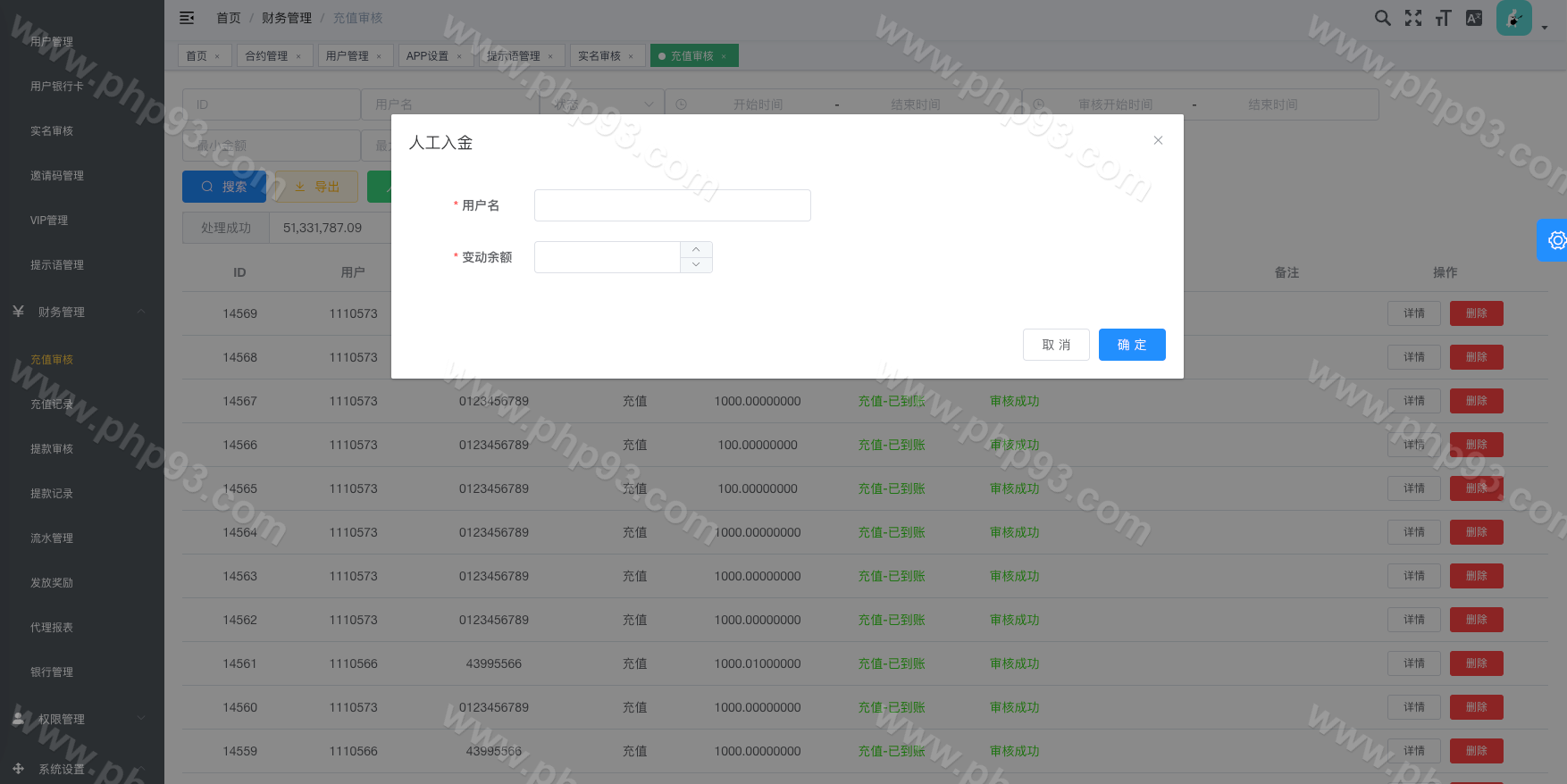Viewport: 1567px width, 784px height.
Task: Decrease 变动余额 with down arrow
Action: pos(696,265)
